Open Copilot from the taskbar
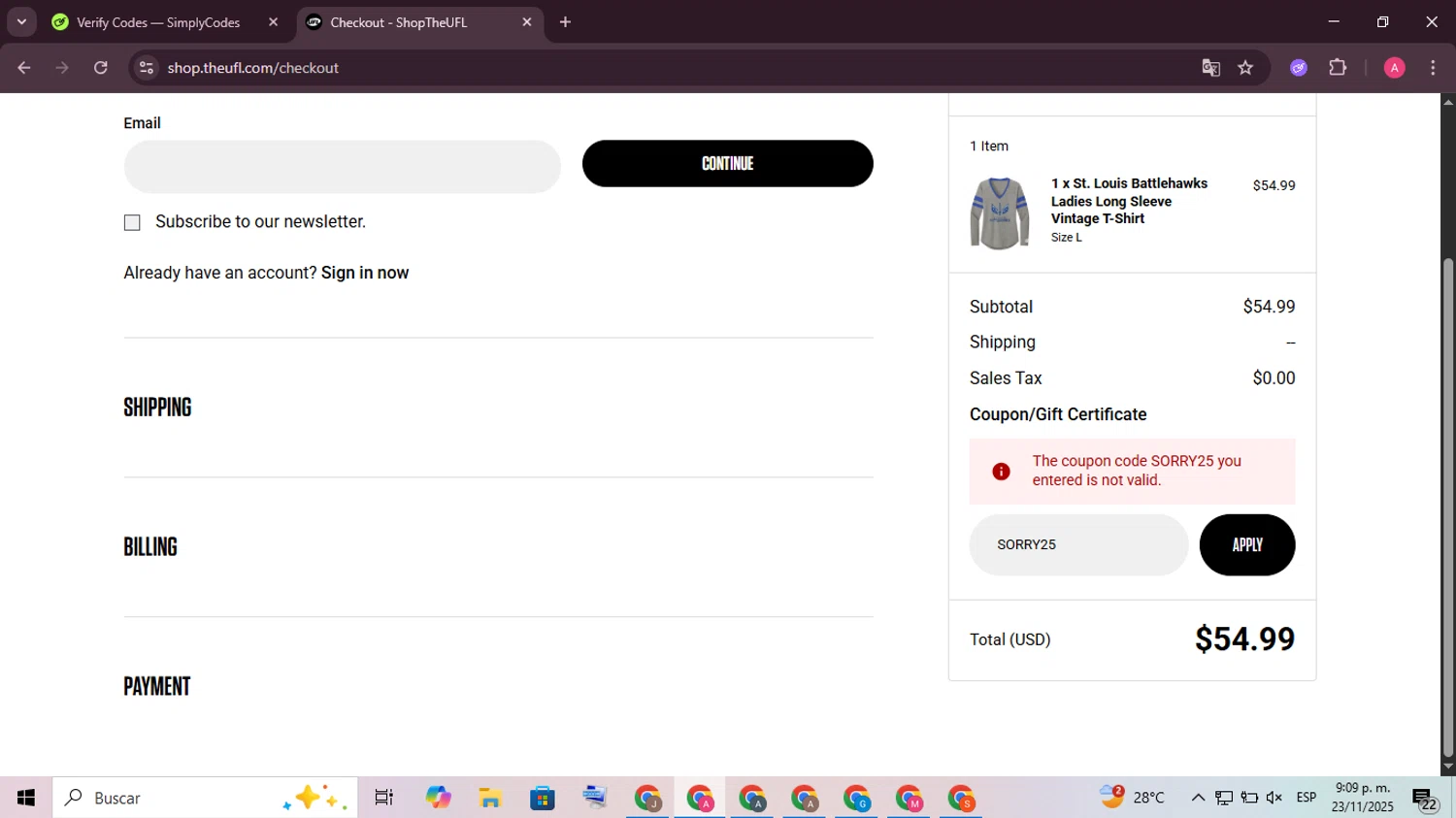 coord(439,798)
